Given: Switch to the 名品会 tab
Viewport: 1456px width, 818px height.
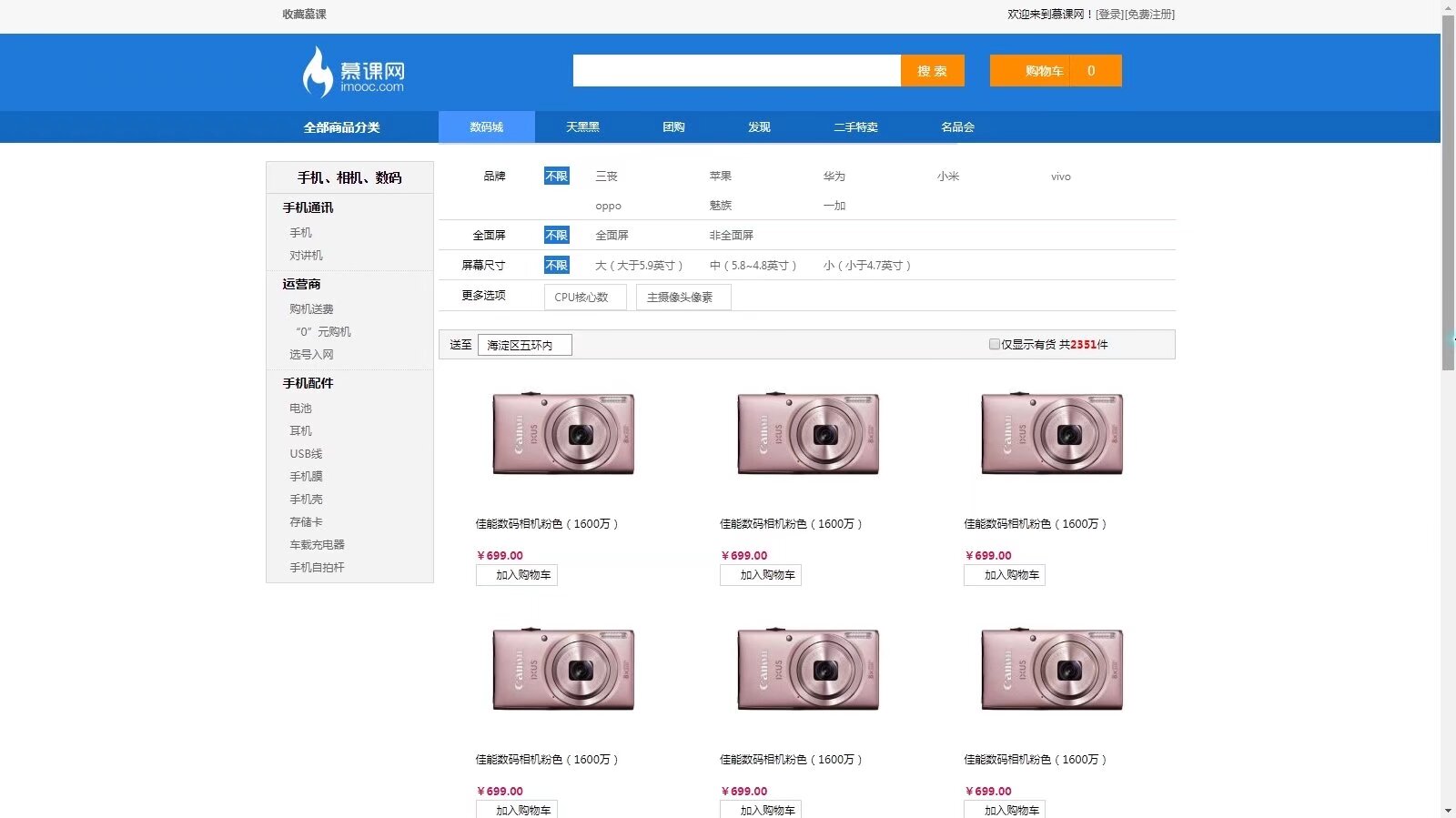Looking at the screenshot, I should (957, 127).
